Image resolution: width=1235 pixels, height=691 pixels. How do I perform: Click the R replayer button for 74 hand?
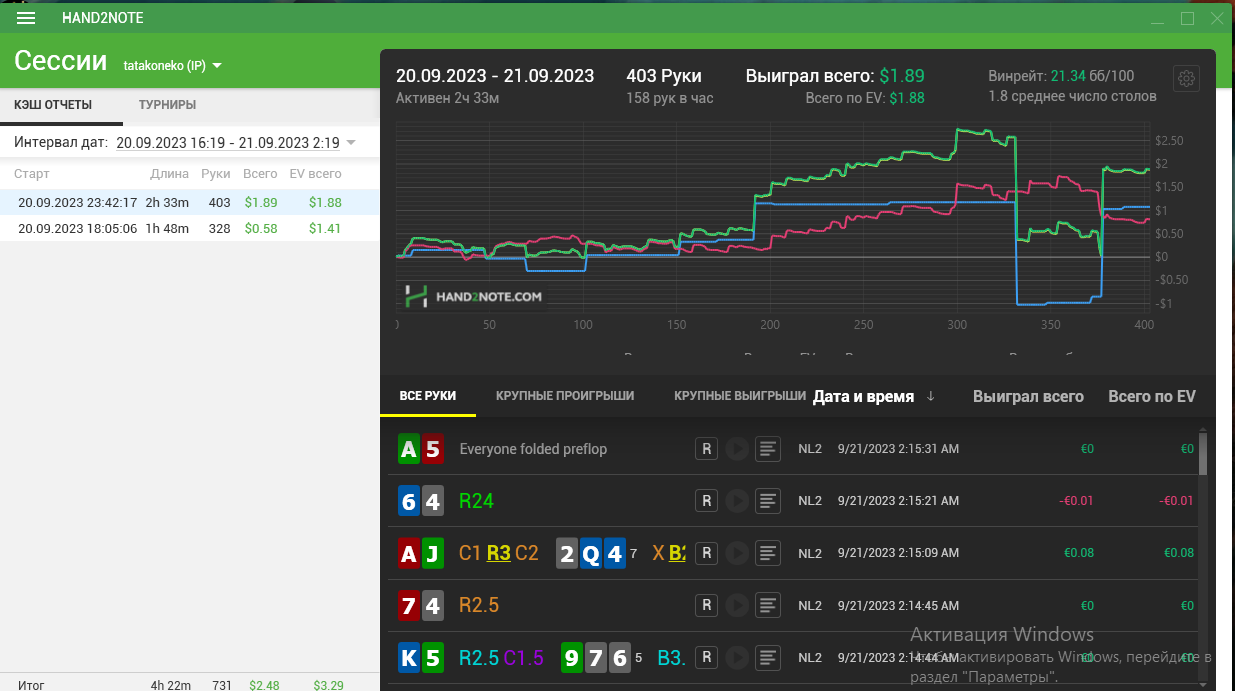coord(706,605)
